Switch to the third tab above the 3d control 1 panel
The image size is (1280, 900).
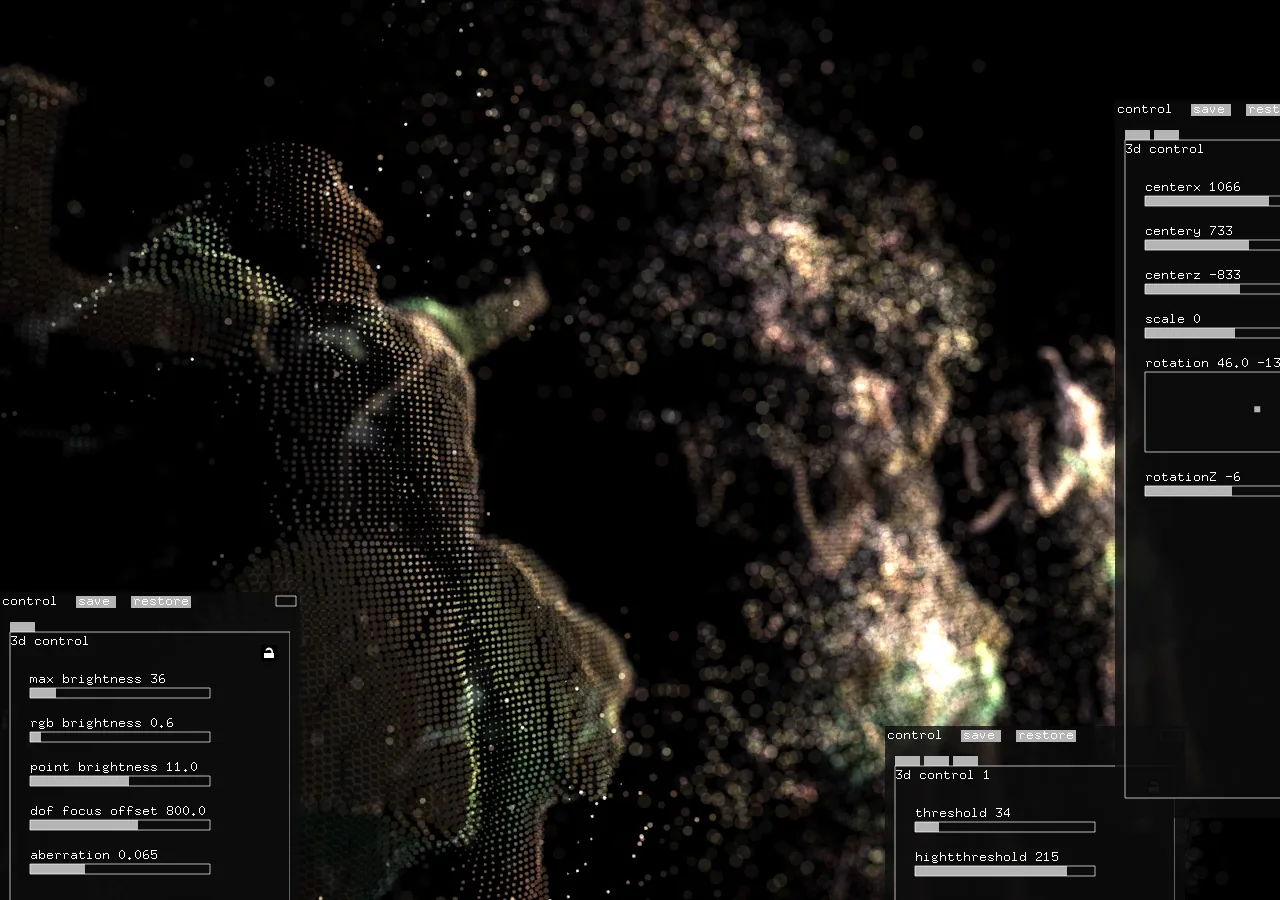[965, 761]
